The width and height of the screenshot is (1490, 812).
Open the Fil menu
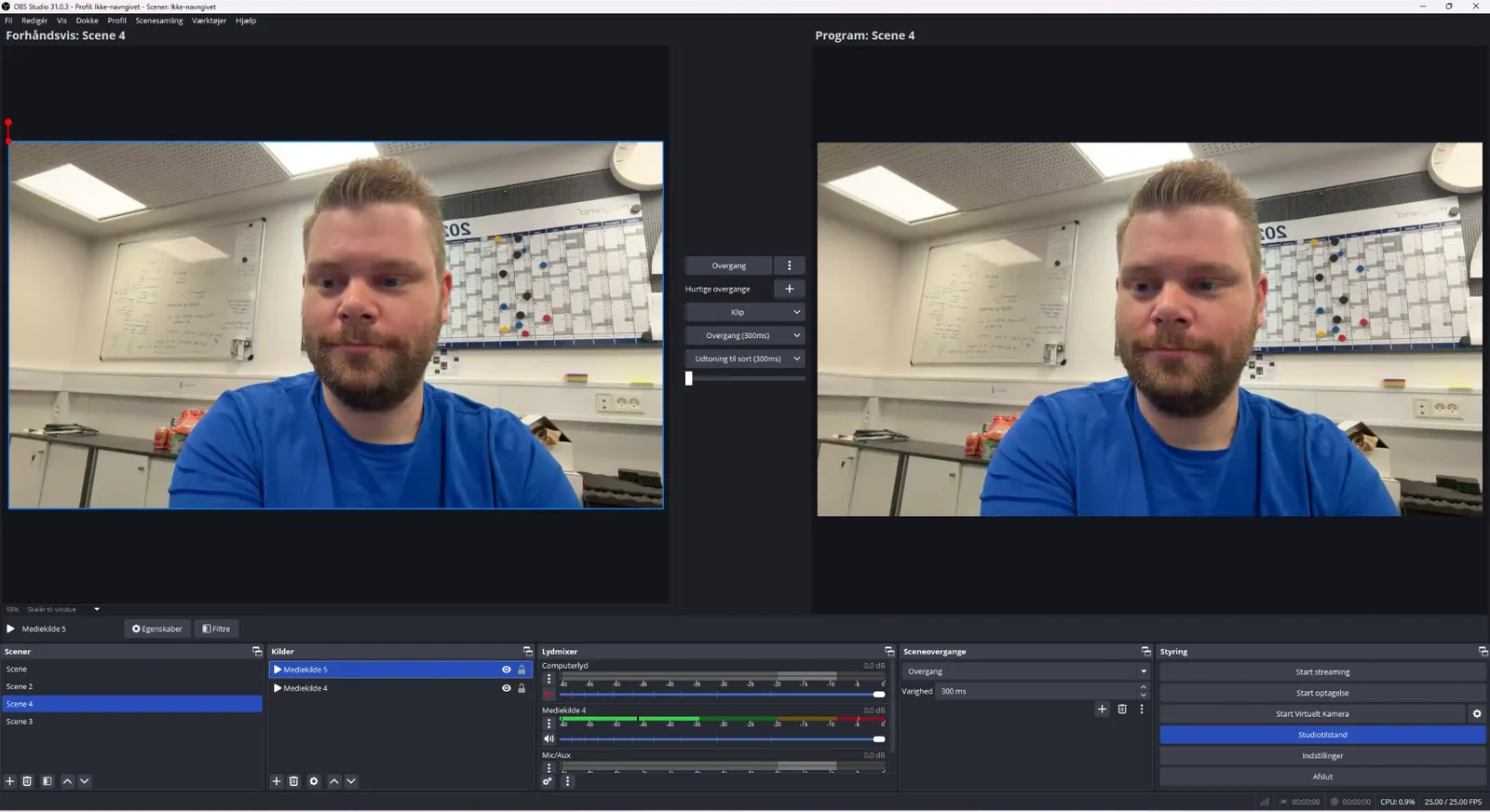8,20
